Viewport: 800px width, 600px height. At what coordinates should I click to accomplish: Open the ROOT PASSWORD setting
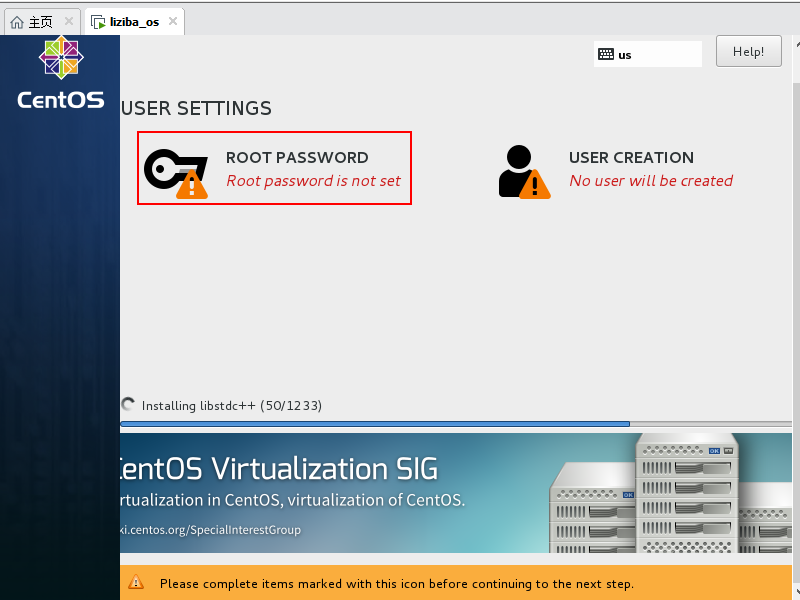point(297,157)
